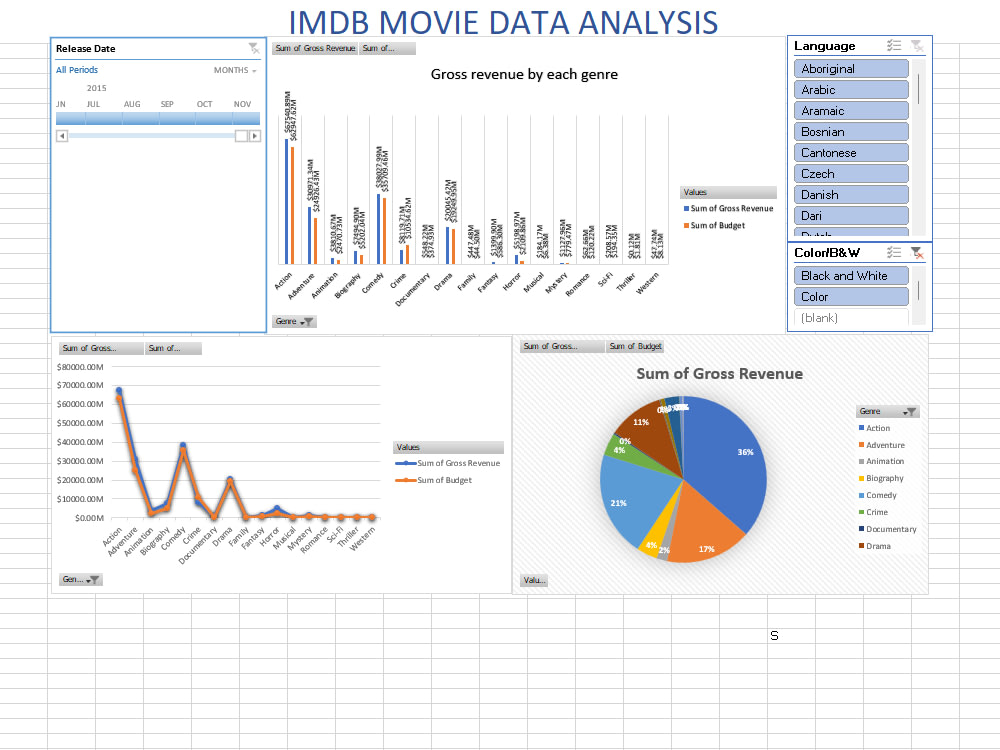Select the SEP 2015 tile on the timeline
The image size is (1000, 750).
[167, 117]
